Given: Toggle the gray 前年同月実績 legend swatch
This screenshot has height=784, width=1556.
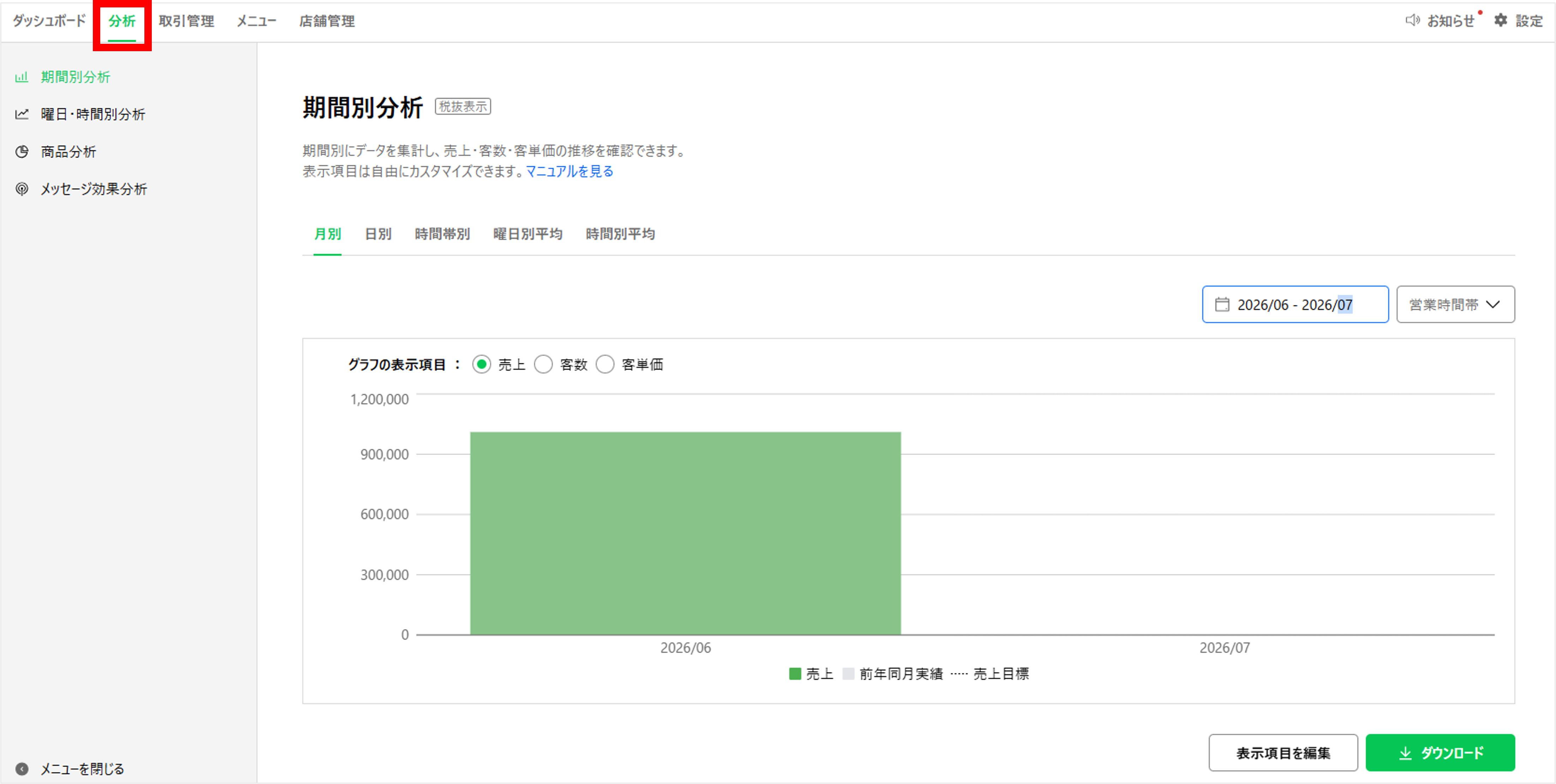Looking at the screenshot, I should [848, 674].
